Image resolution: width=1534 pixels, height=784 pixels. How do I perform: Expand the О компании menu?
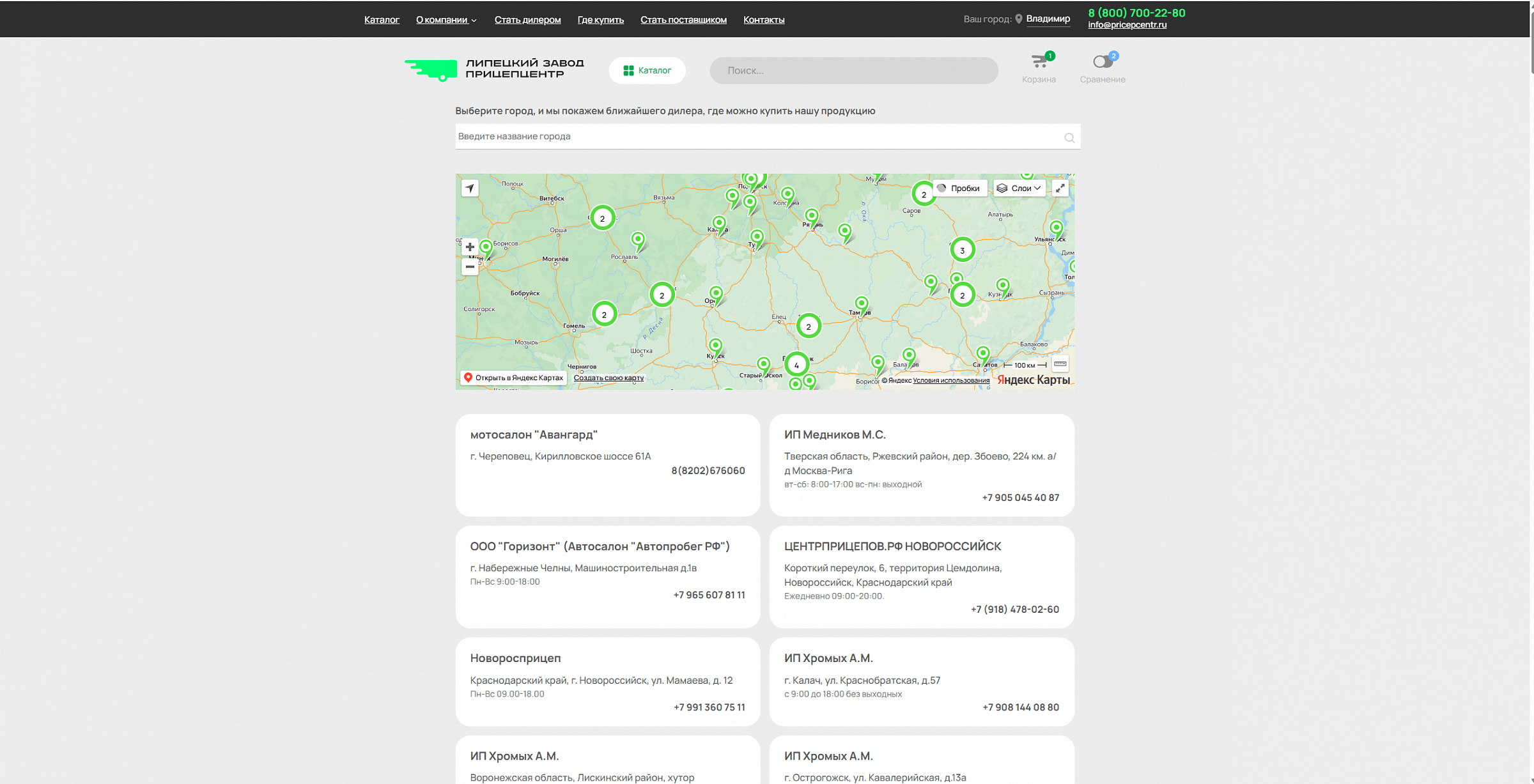point(446,20)
